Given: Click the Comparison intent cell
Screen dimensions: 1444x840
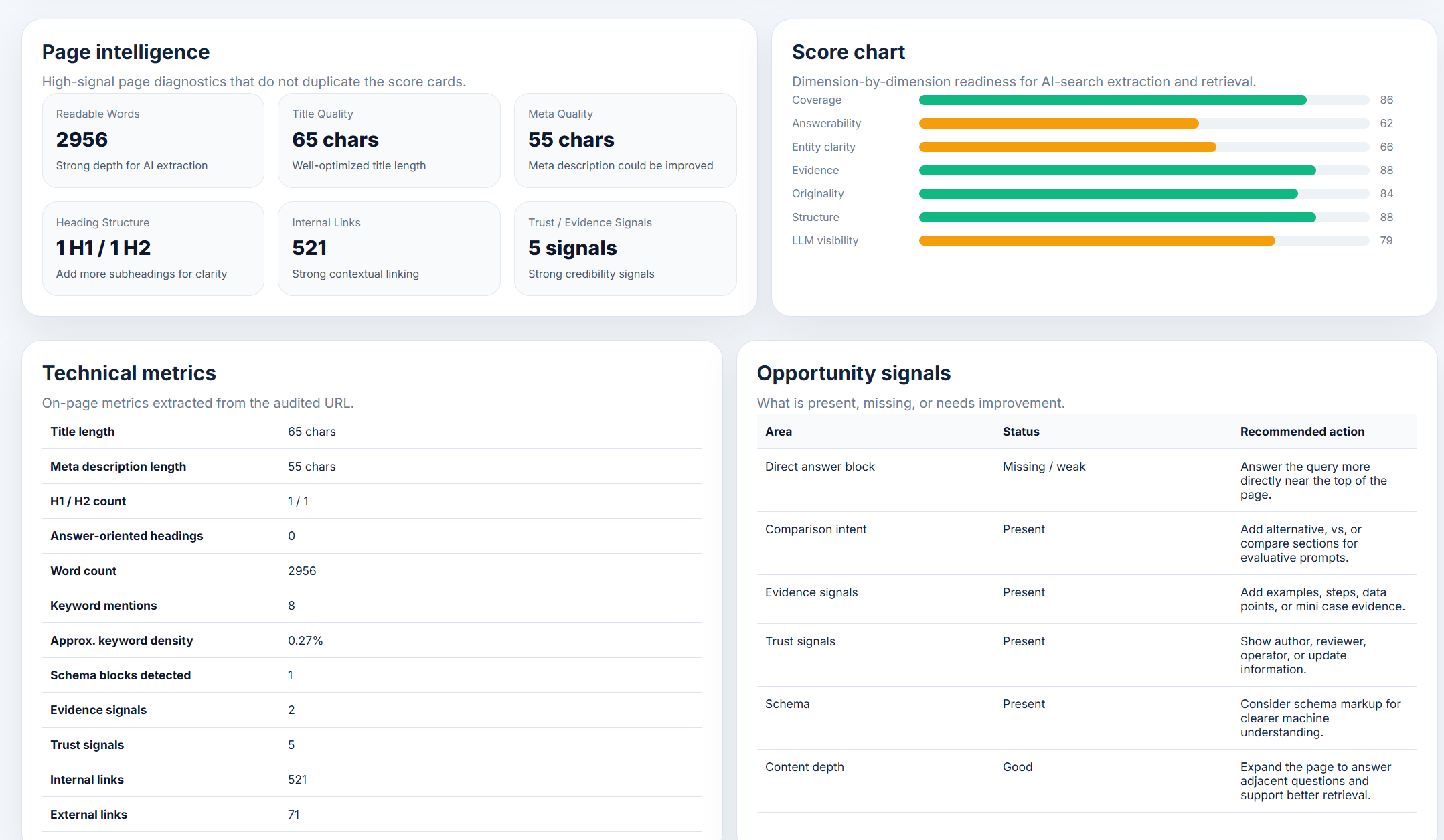Looking at the screenshot, I should point(815,529).
